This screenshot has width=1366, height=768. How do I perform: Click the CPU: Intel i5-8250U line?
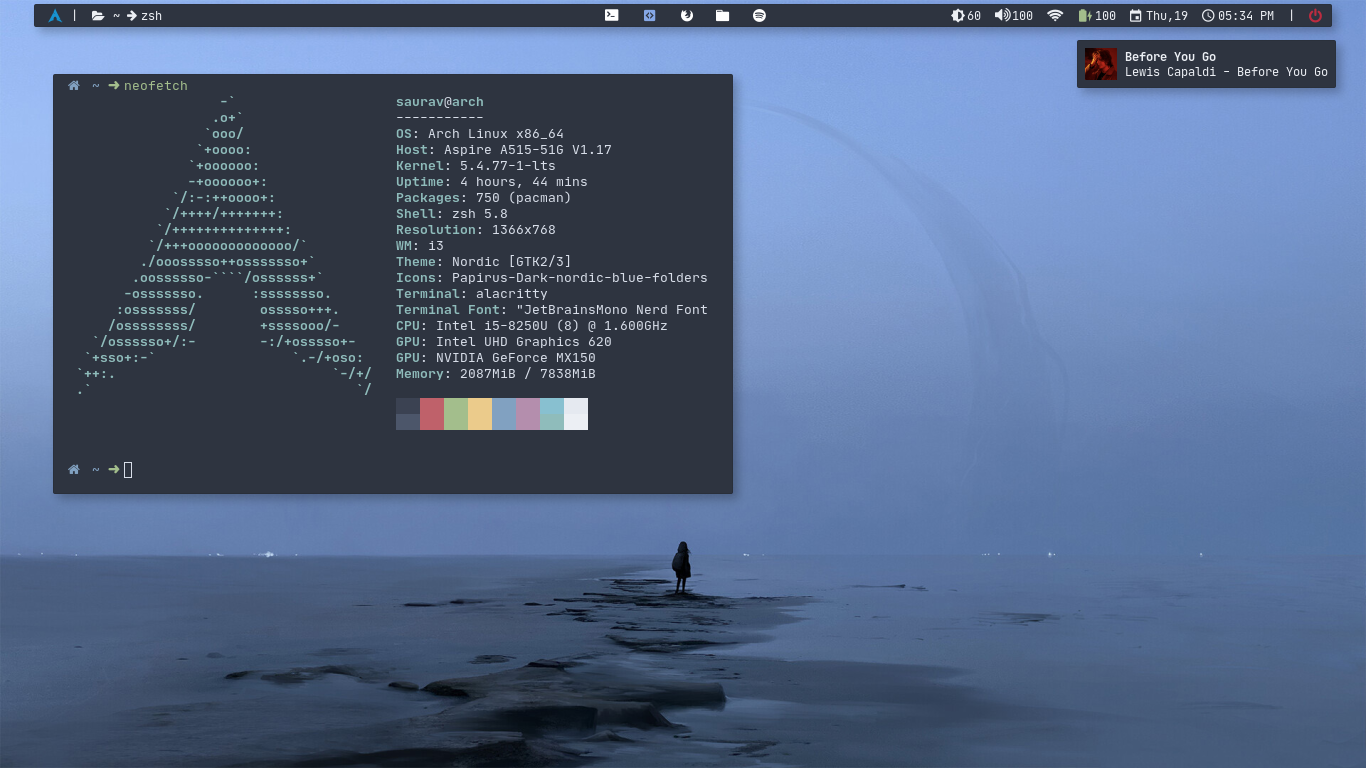click(532, 326)
